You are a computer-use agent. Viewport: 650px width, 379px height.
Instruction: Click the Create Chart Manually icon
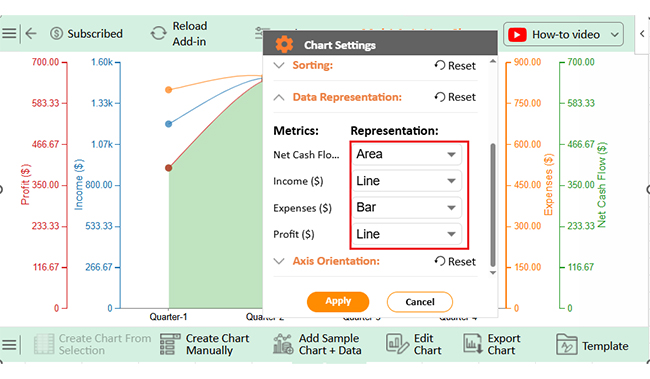click(170, 344)
